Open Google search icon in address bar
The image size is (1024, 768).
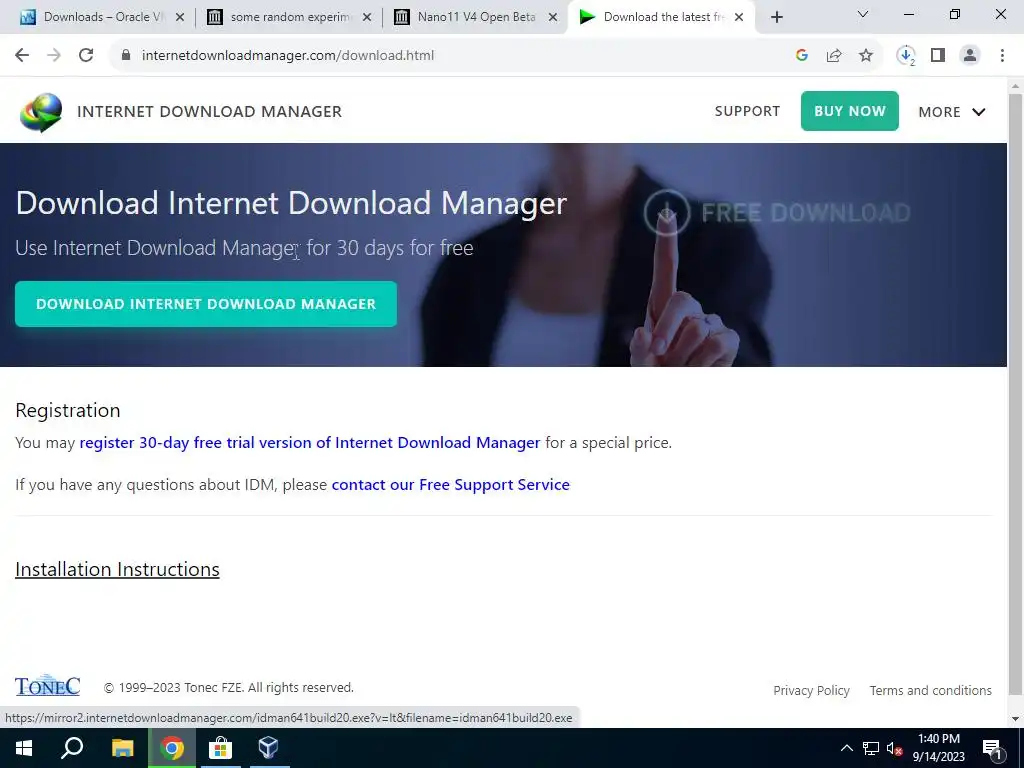pos(802,56)
